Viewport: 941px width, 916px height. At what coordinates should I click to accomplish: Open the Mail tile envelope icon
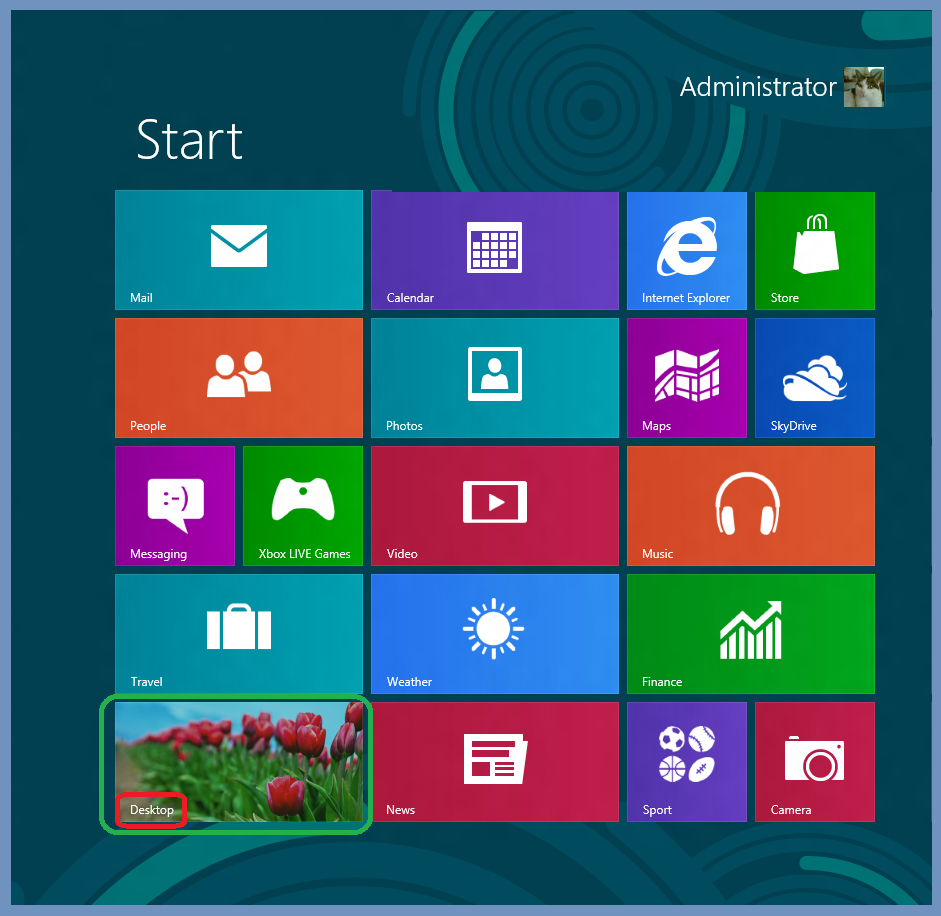238,246
